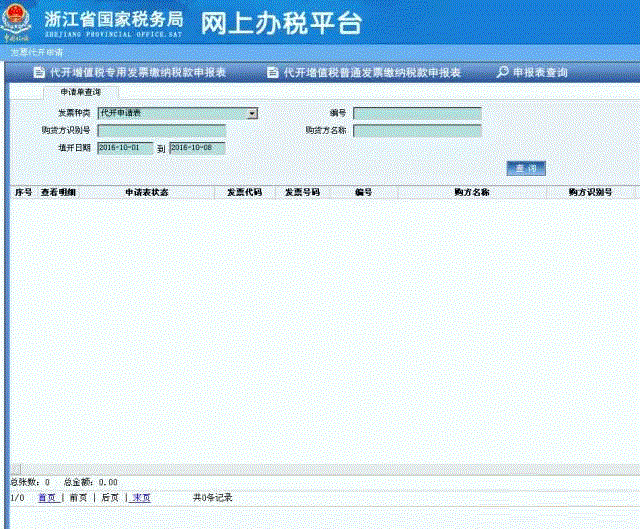The height and width of the screenshot is (529, 640).
Task: Click the start date field 2016-10-01
Action: coord(125,148)
